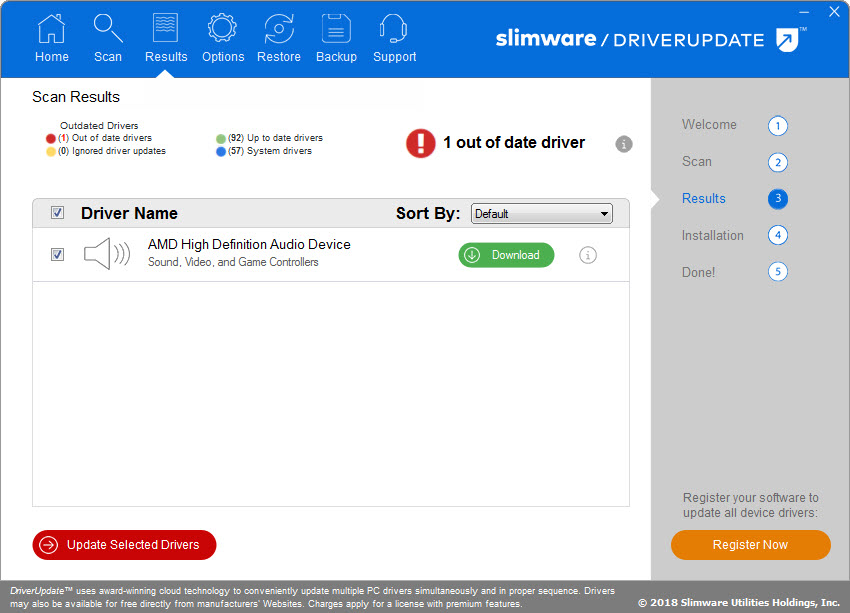Click the Sort By label
The width and height of the screenshot is (850, 613).
[x=428, y=214]
